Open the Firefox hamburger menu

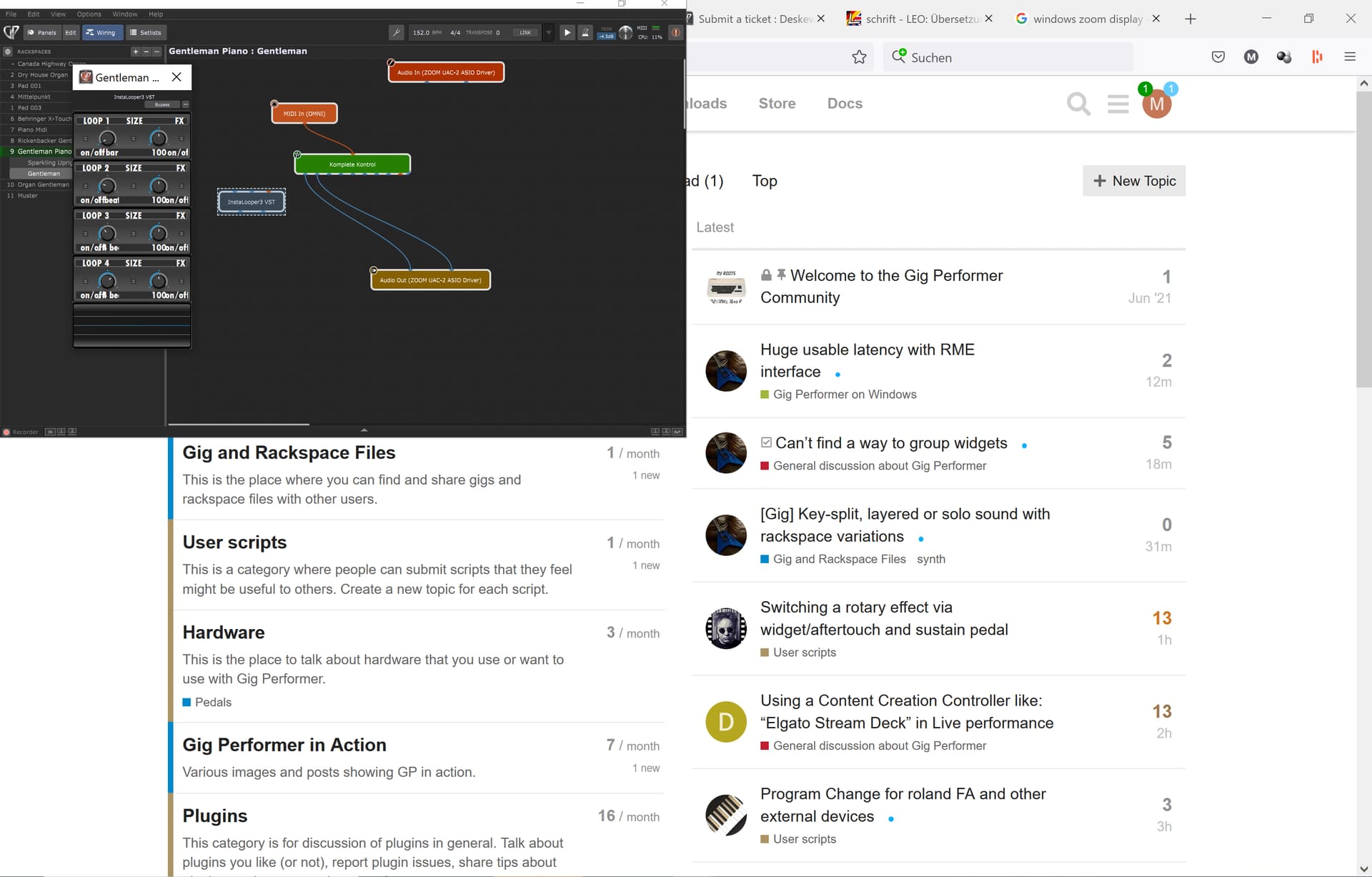pos(1350,57)
